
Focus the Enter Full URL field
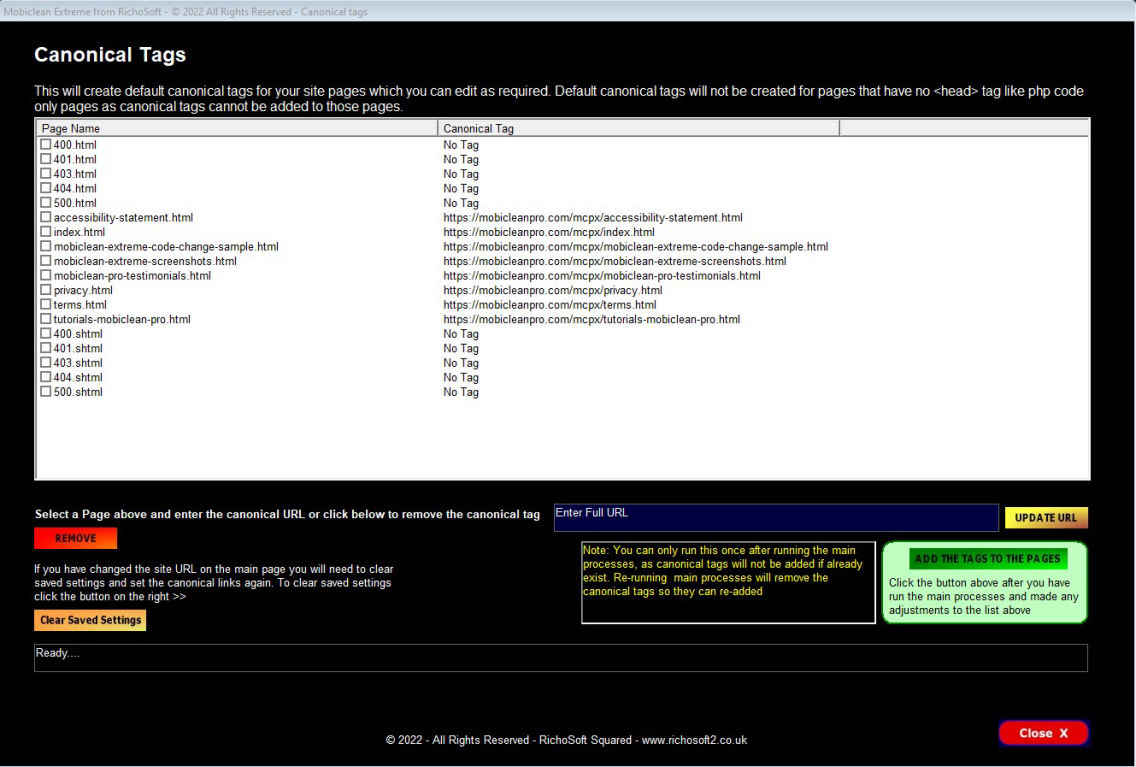[x=776, y=518]
